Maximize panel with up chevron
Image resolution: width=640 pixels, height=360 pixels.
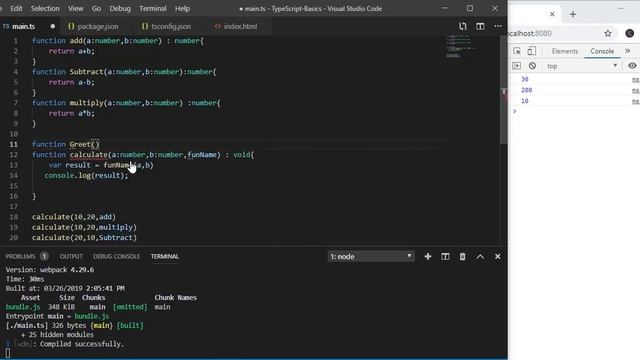point(480,256)
